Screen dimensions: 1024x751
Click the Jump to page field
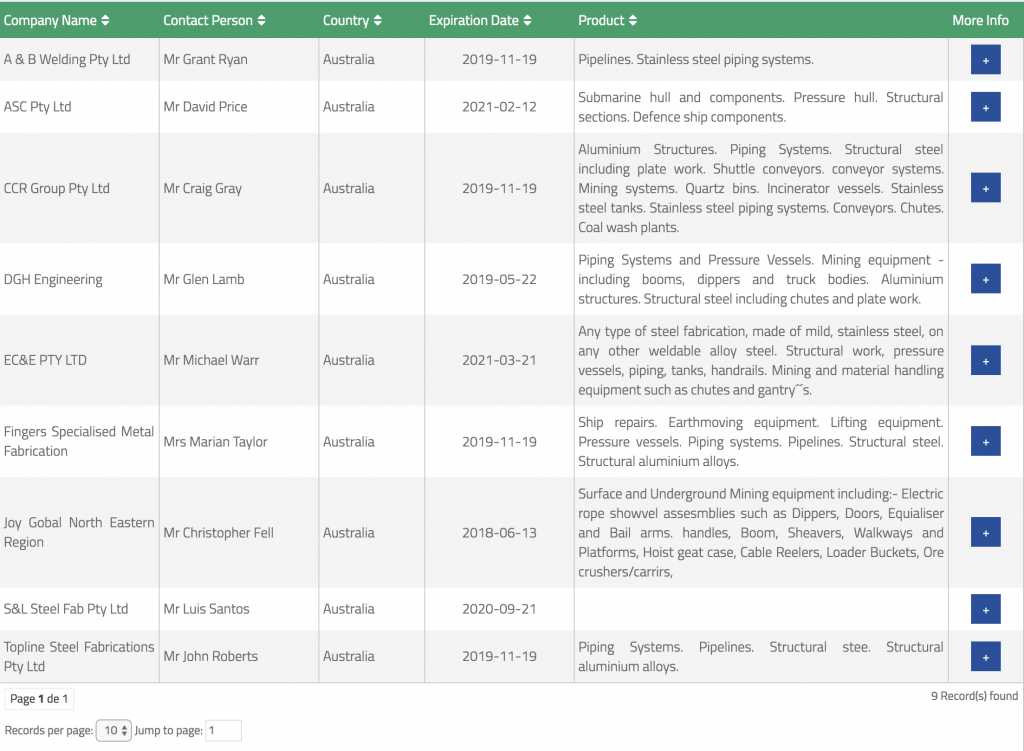click(223, 731)
